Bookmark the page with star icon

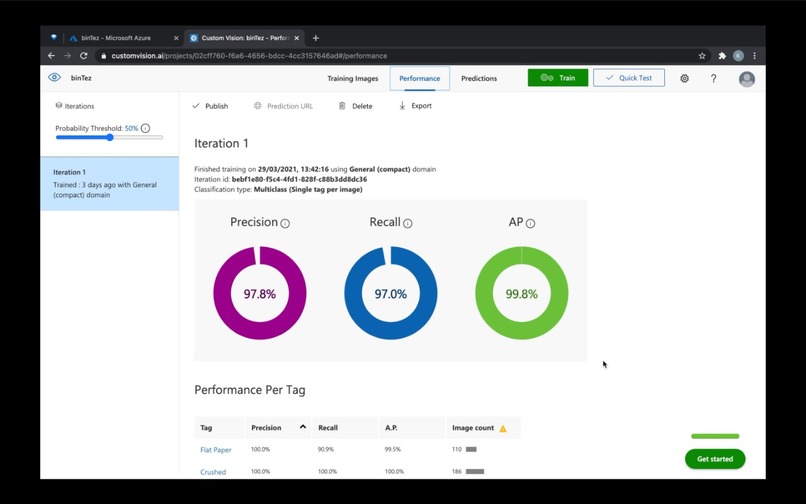[x=702, y=56]
